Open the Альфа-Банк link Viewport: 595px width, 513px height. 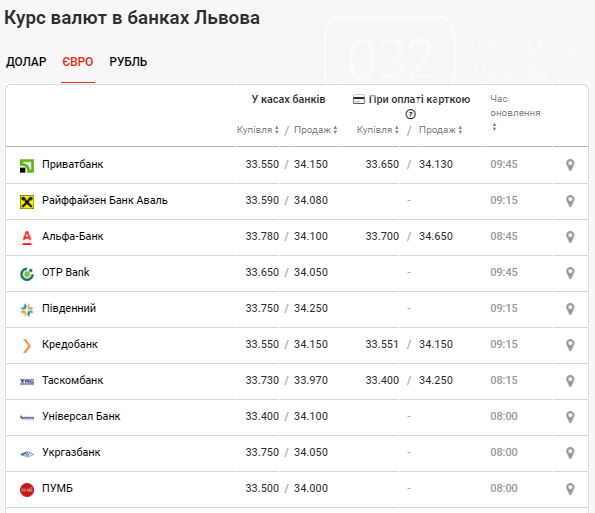point(72,236)
